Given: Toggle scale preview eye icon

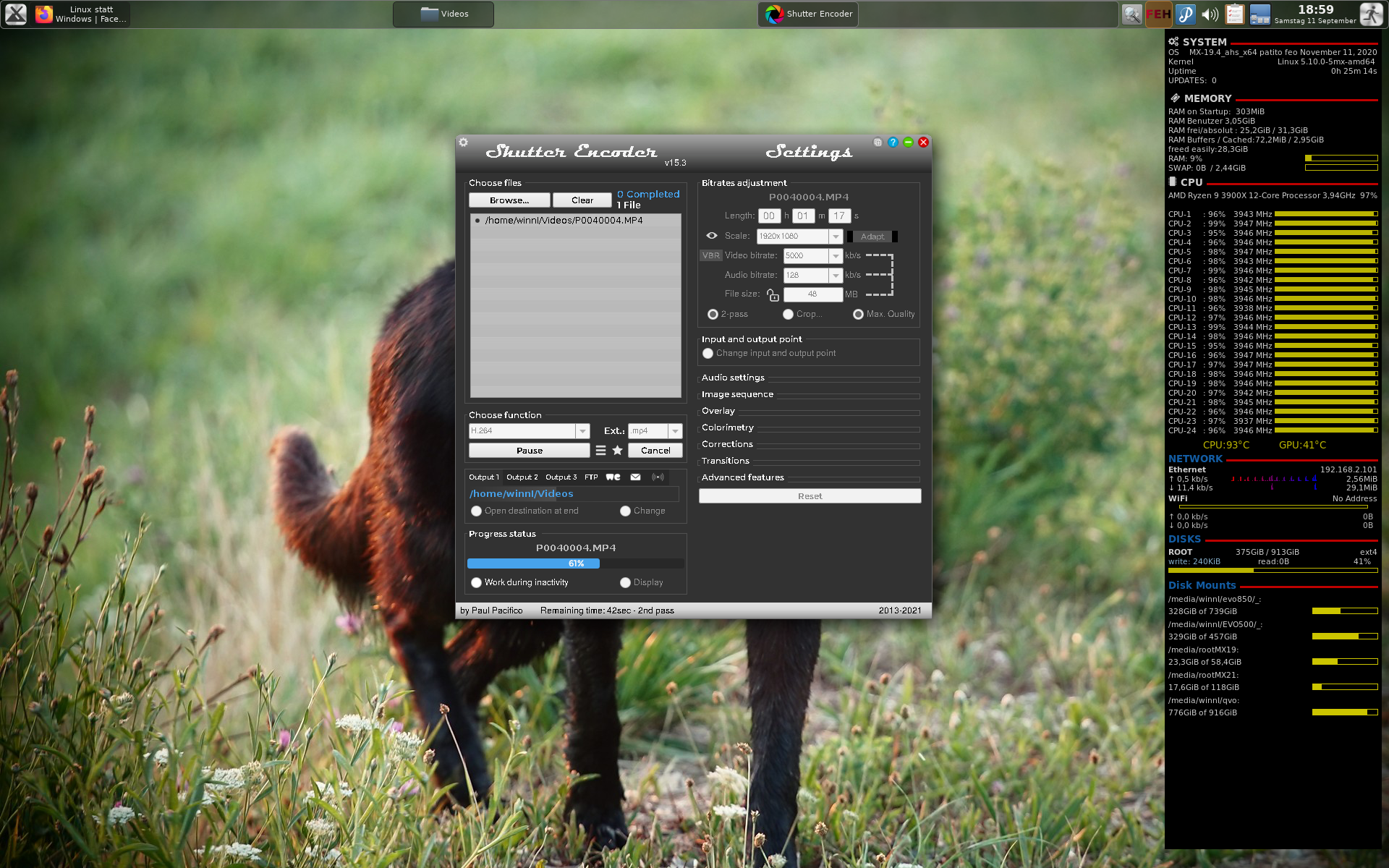Looking at the screenshot, I should point(712,236).
